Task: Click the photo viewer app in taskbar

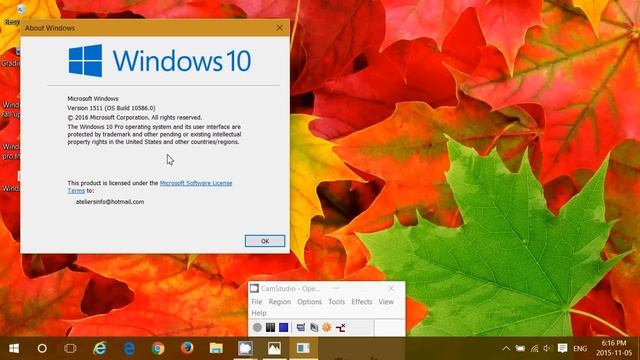Action: pyautogui.click(x=274, y=348)
